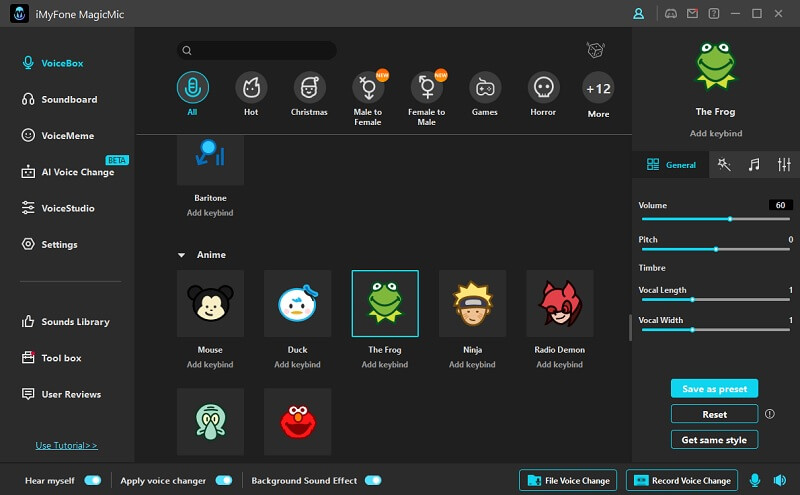Click the Record Voice Change button
This screenshot has width=800, height=495.
click(x=682, y=480)
